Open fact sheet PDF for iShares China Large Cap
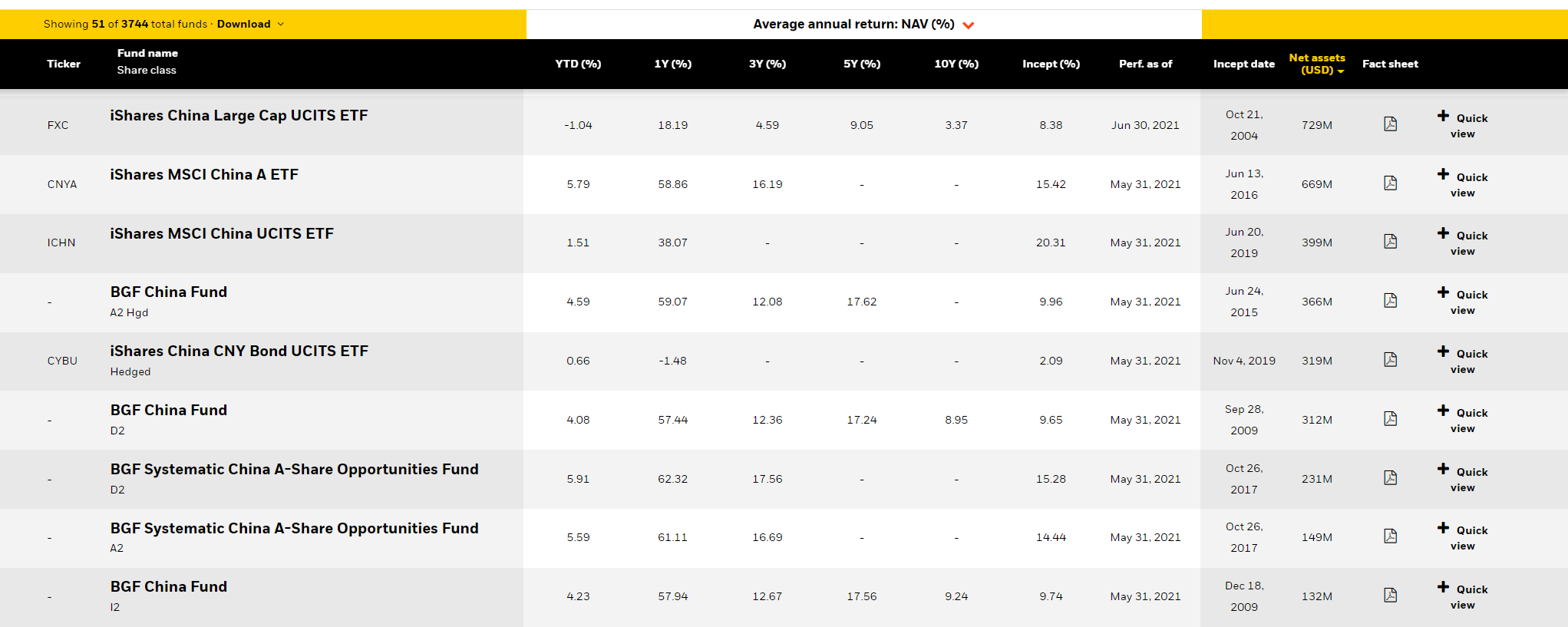1568x627 pixels. coord(1390,124)
